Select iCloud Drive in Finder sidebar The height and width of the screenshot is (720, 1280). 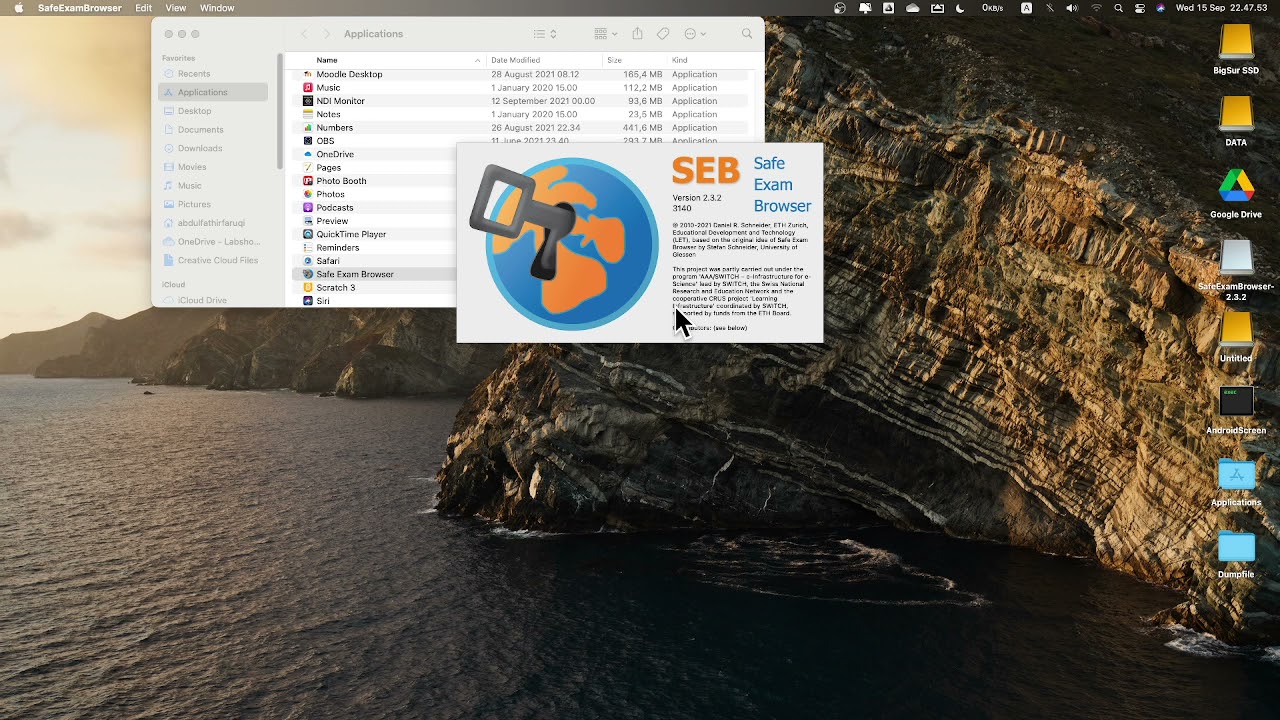coord(212,300)
